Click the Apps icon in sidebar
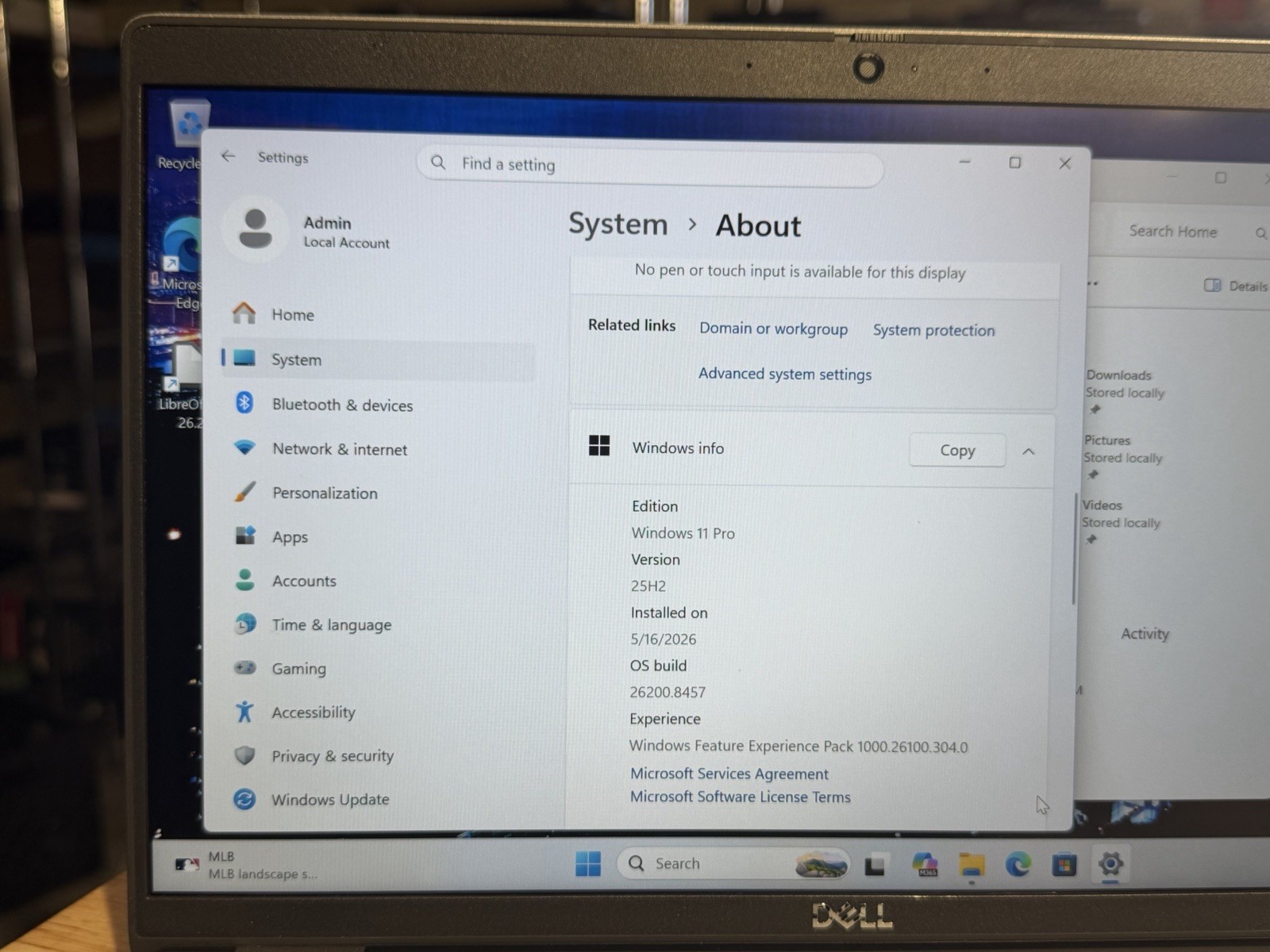The image size is (1270, 952). [245, 535]
